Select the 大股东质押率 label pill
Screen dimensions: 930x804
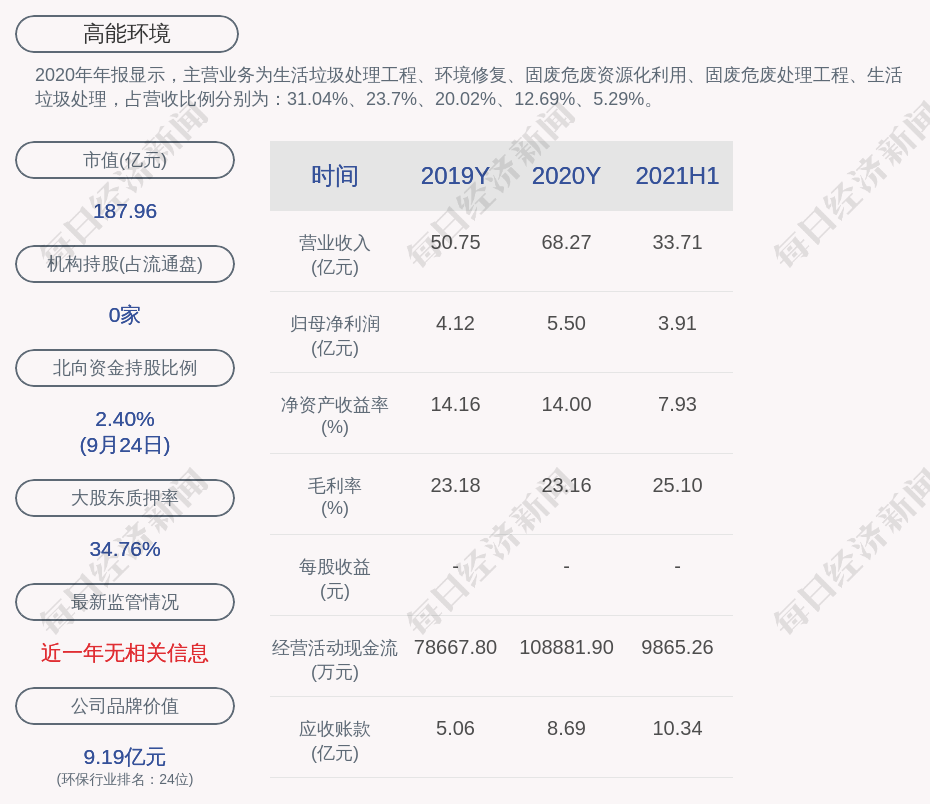[125, 498]
